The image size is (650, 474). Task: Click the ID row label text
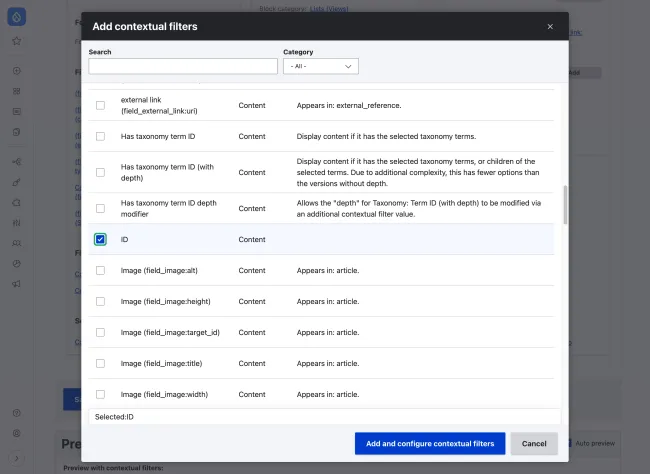click(x=125, y=240)
